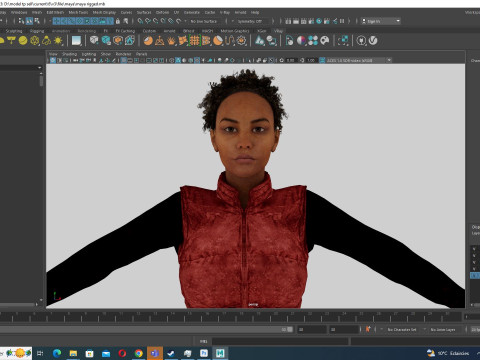The width and height of the screenshot is (480, 360).
Task: Click the four-dot teal swatches shelf icon
Action: pyautogui.click(x=313, y=41)
